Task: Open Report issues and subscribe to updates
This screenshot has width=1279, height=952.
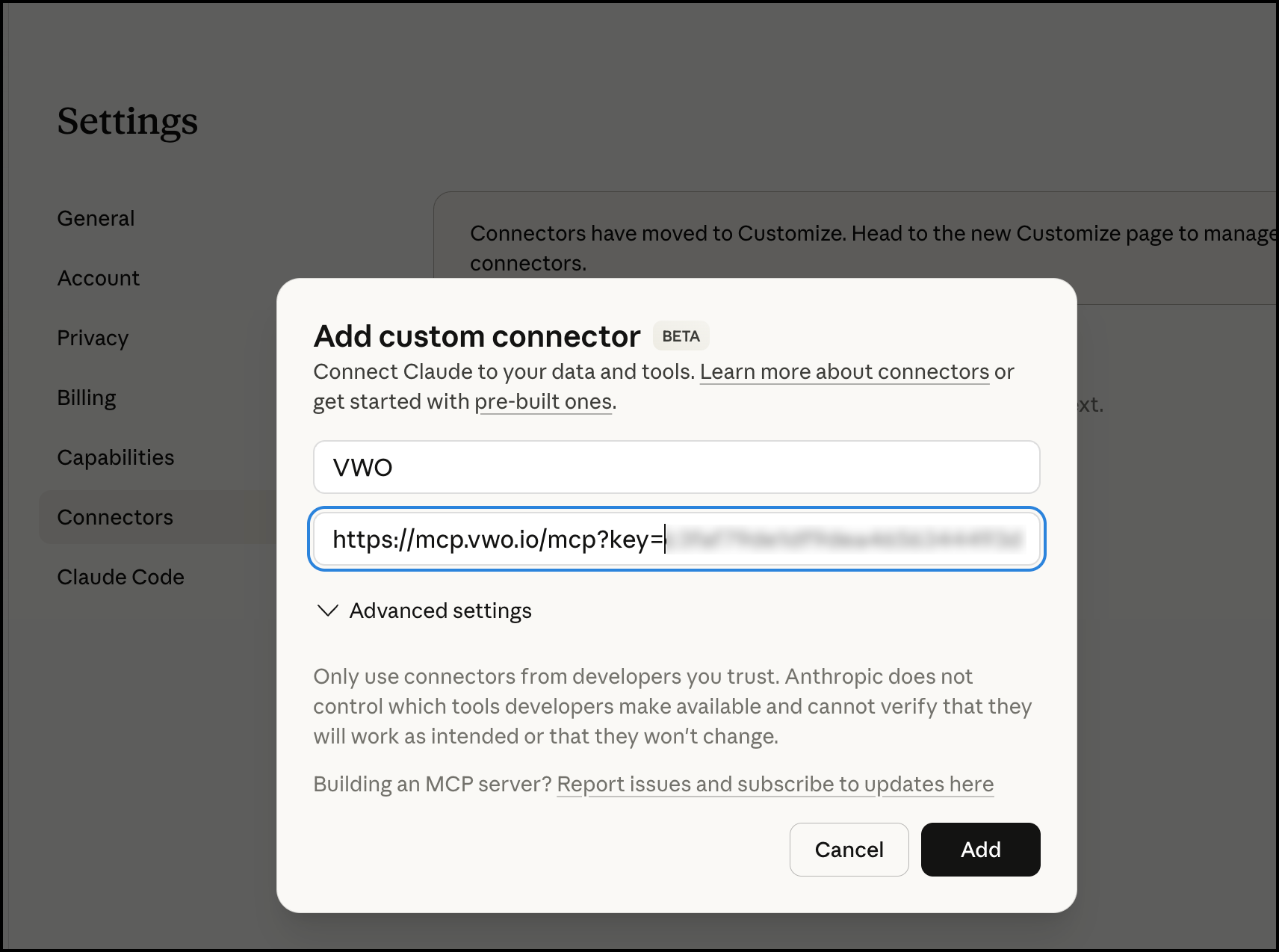Action: [x=775, y=784]
